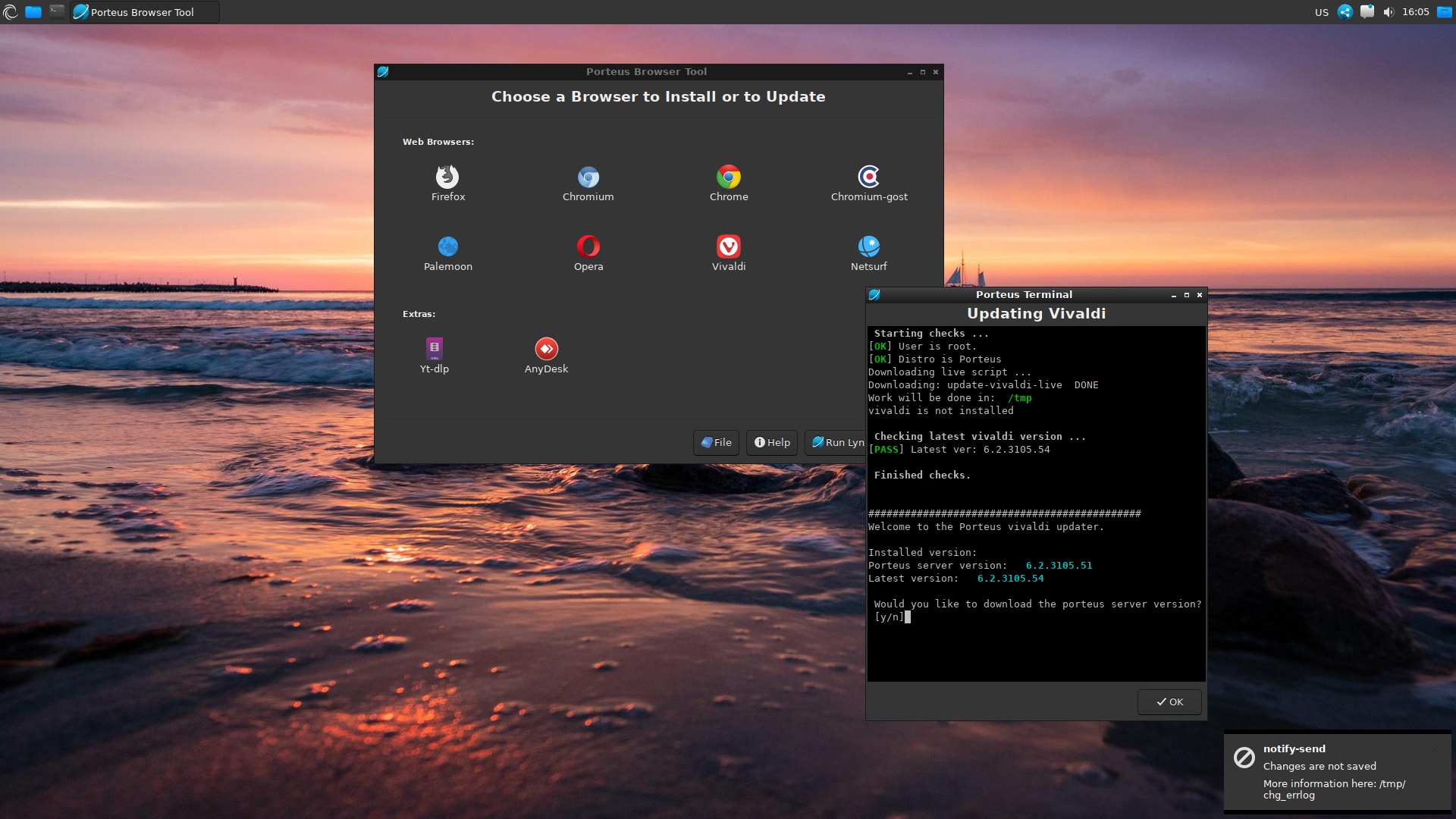The image size is (1456, 819).
Task: Click the blocked icon in notification
Action: (1244, 757)
